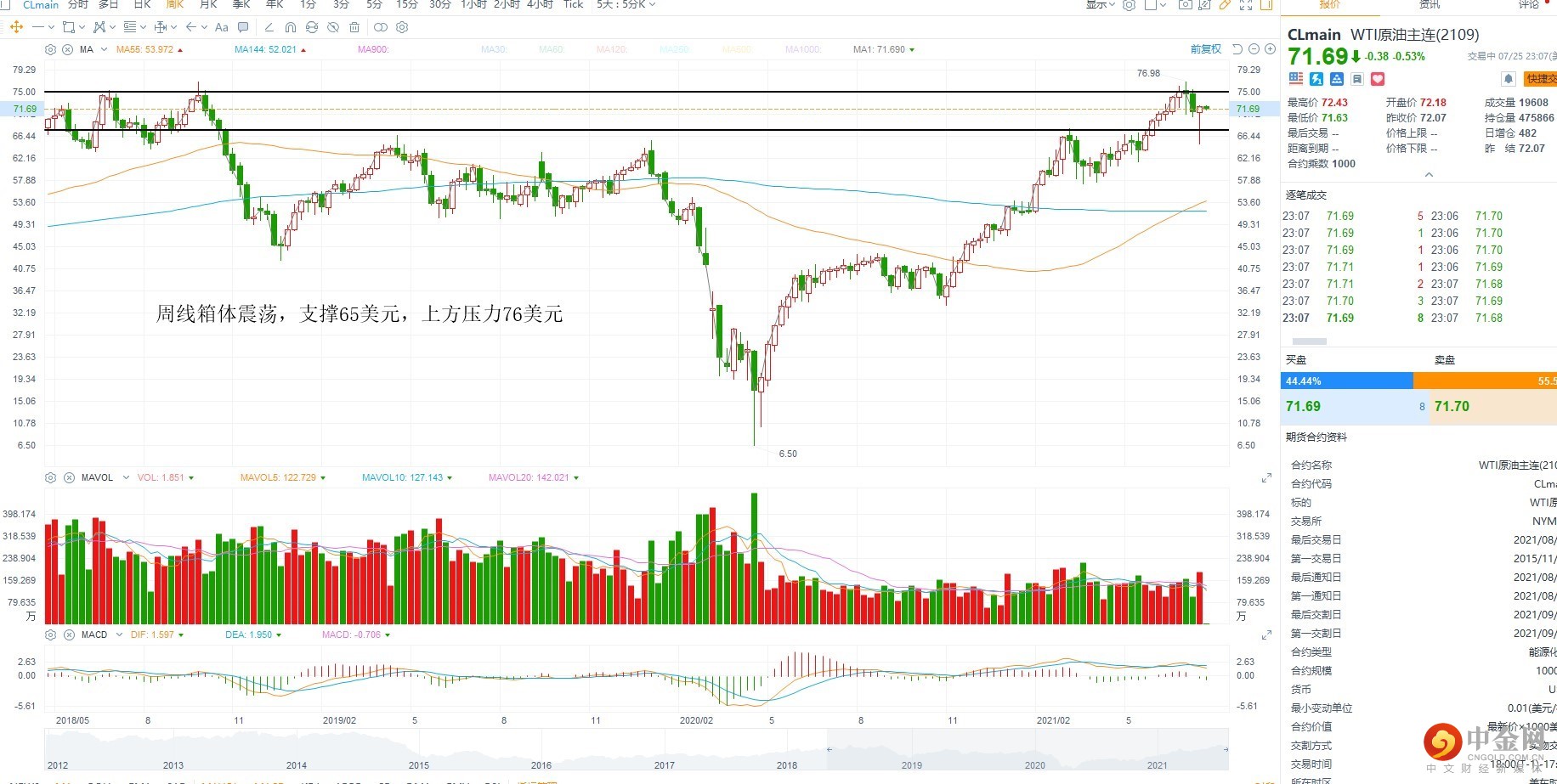Image resolution: width=1557 pixels, height=784 pixels.
Task: Select the crosshair move cursor tool
Action: pyautogui.click(x=16, y=27)
